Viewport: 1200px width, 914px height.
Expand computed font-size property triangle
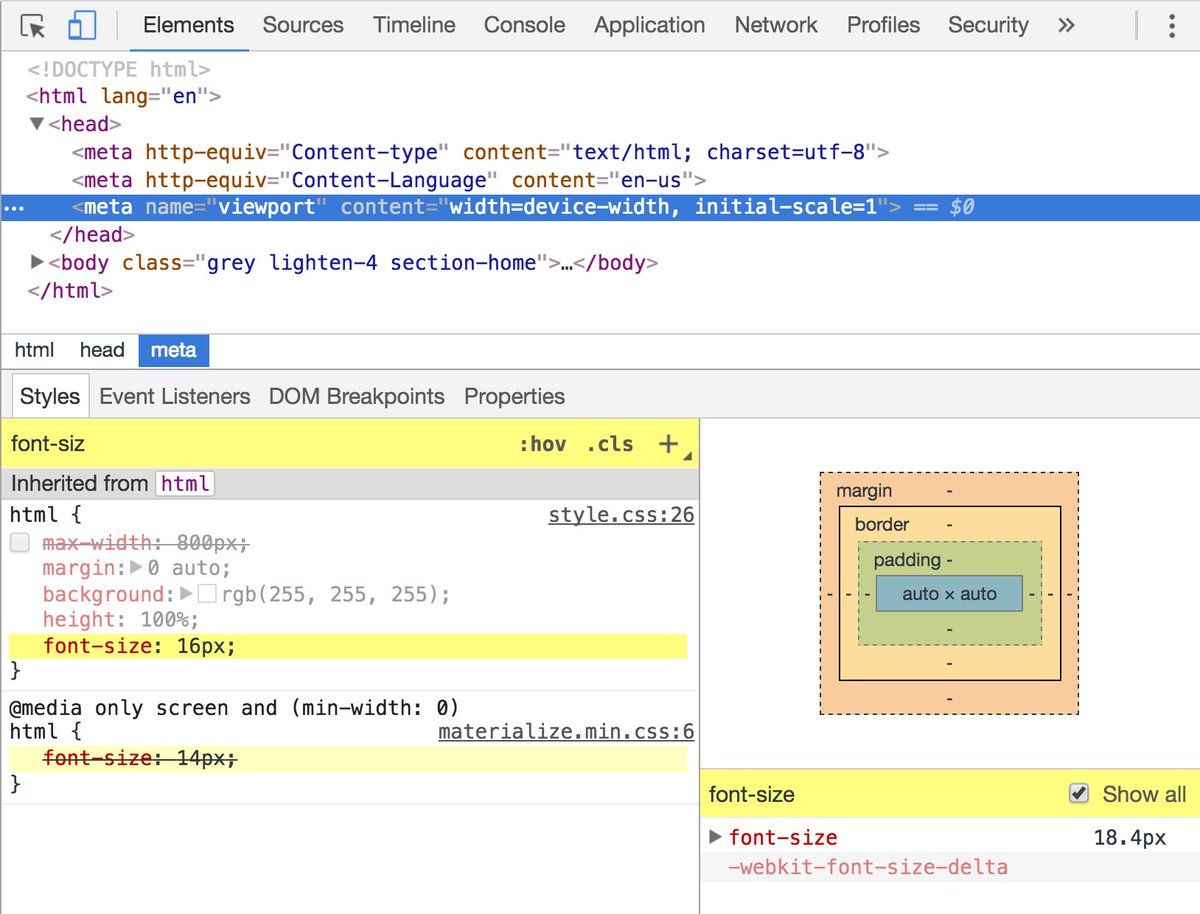tap(715, 836)
